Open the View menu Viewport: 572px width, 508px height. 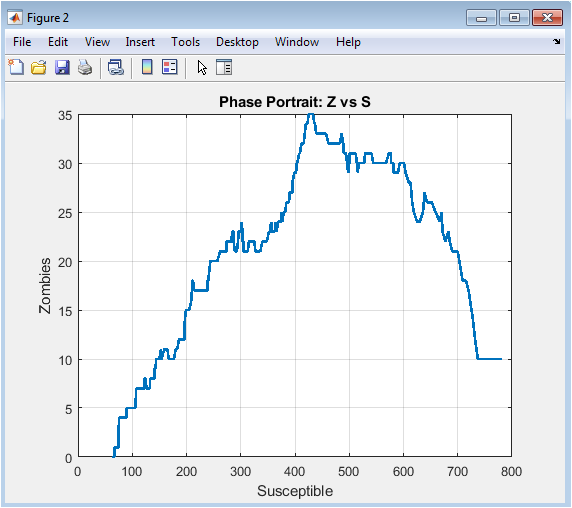click(x=97, y=42)
